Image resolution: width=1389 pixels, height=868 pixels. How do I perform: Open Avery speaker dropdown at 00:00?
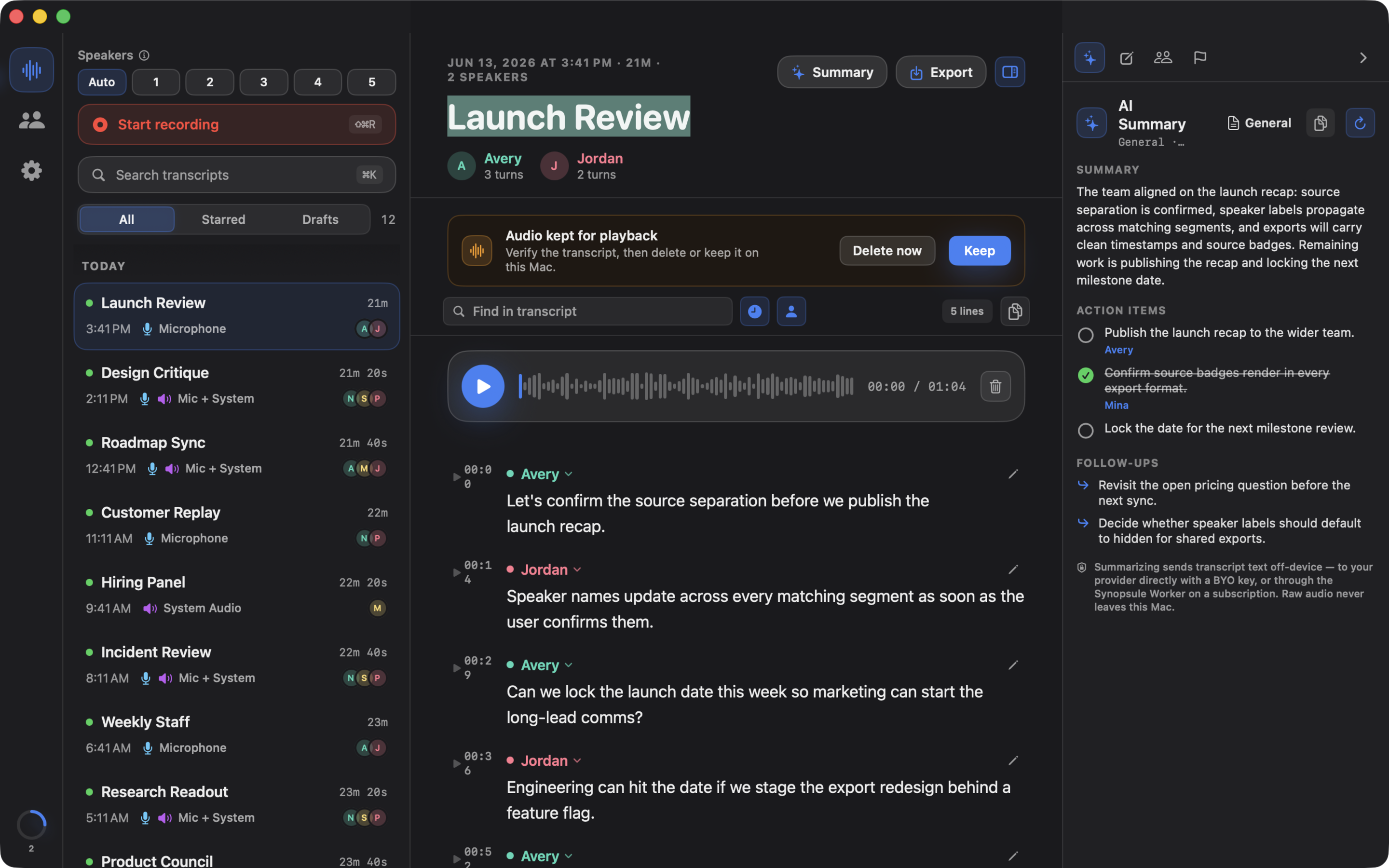pyautogui.click(x=540, y=474)
